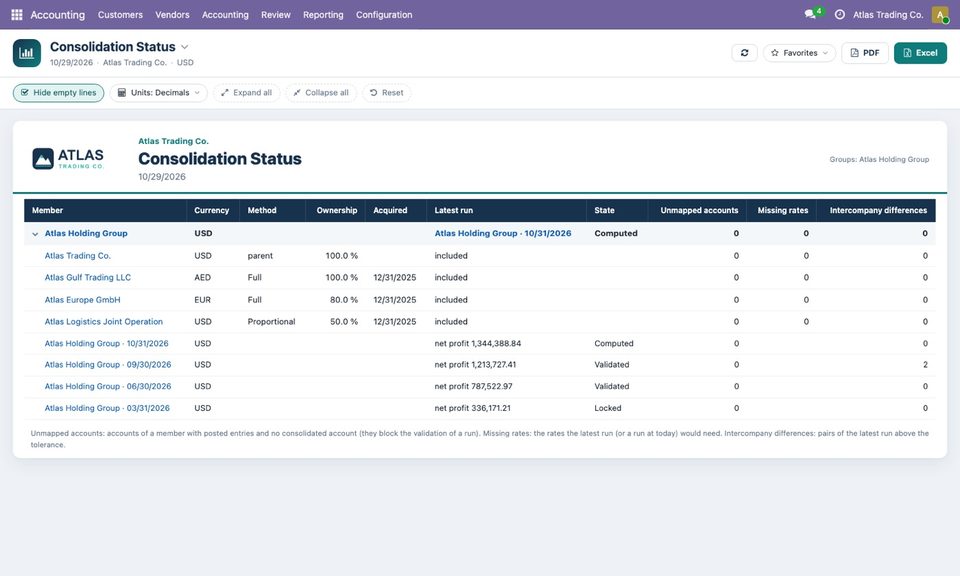Open the Reporting menu
960x576 pixels.
[323, 15]
